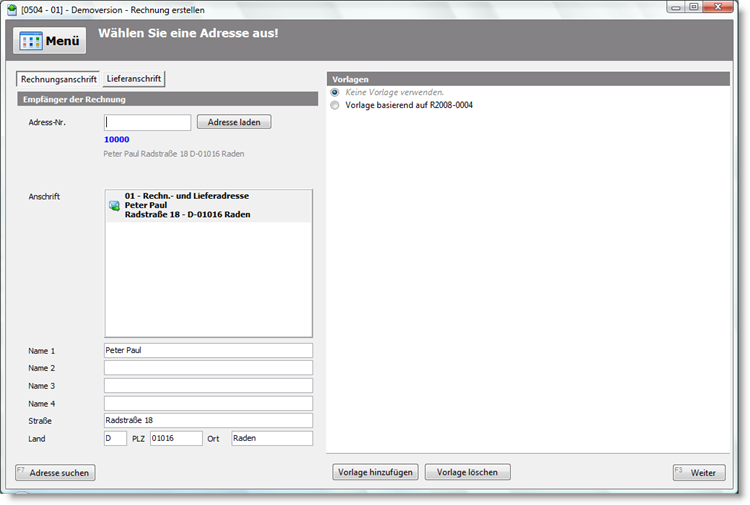Click the empty Name 2 field

pos(208,368)
